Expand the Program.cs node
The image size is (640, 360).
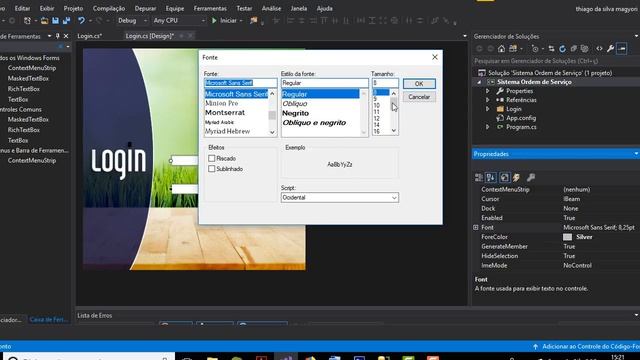tap(488, 127)
